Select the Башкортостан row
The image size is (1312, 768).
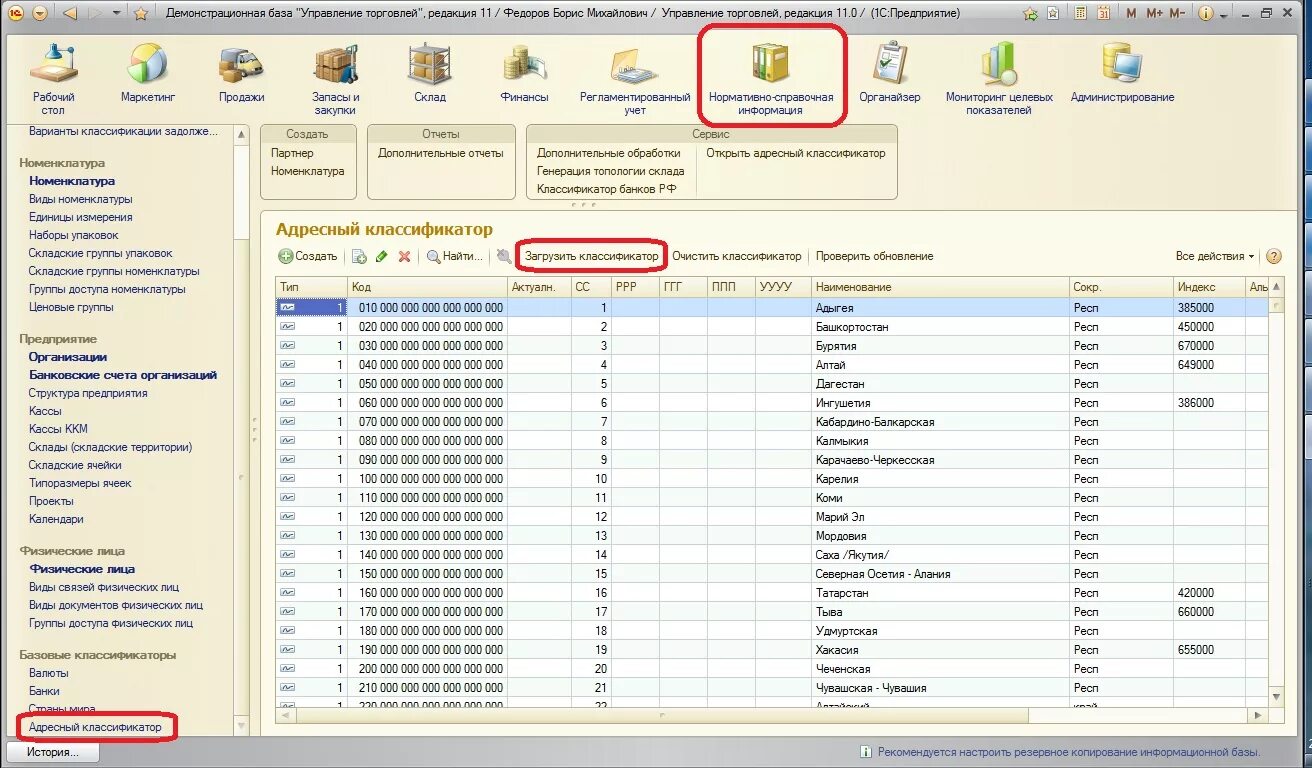772,327
